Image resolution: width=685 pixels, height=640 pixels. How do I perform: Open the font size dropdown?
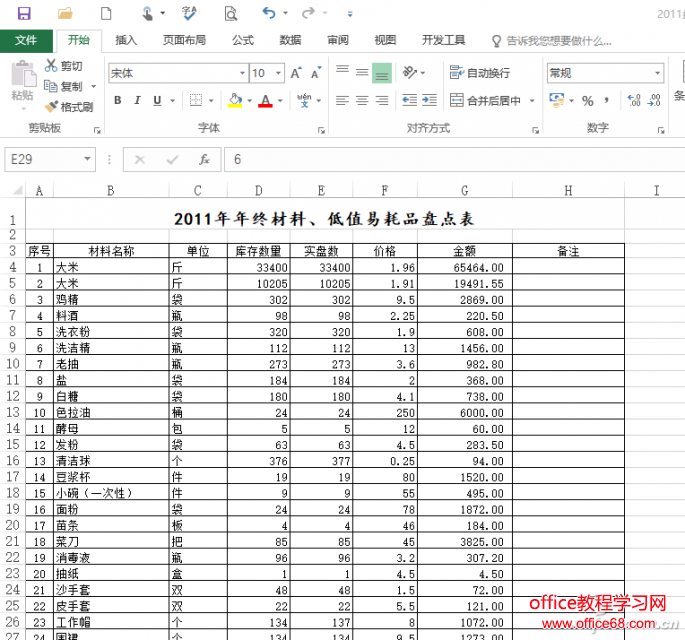coord(278,73)
